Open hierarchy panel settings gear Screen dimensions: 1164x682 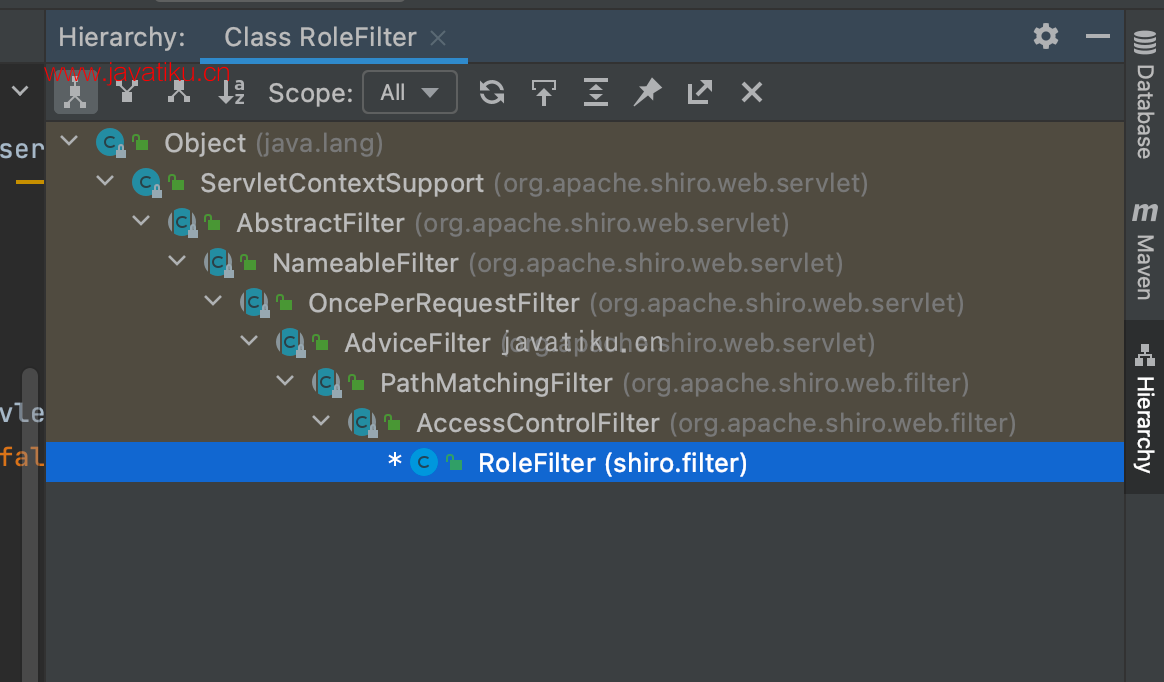point(1046,37)
